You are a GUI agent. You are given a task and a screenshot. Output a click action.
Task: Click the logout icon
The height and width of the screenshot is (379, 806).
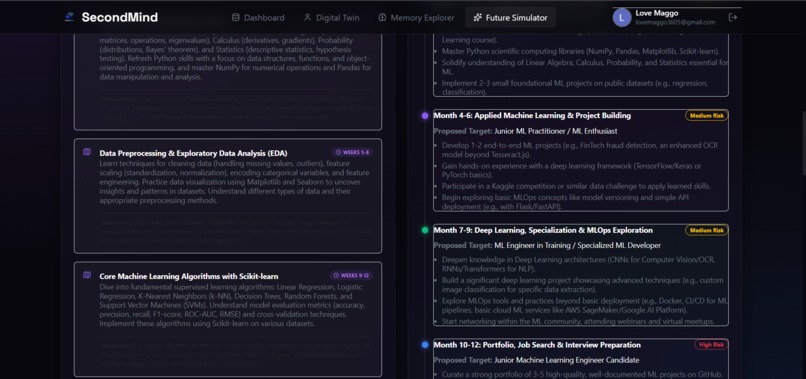[x=733, y=17]
